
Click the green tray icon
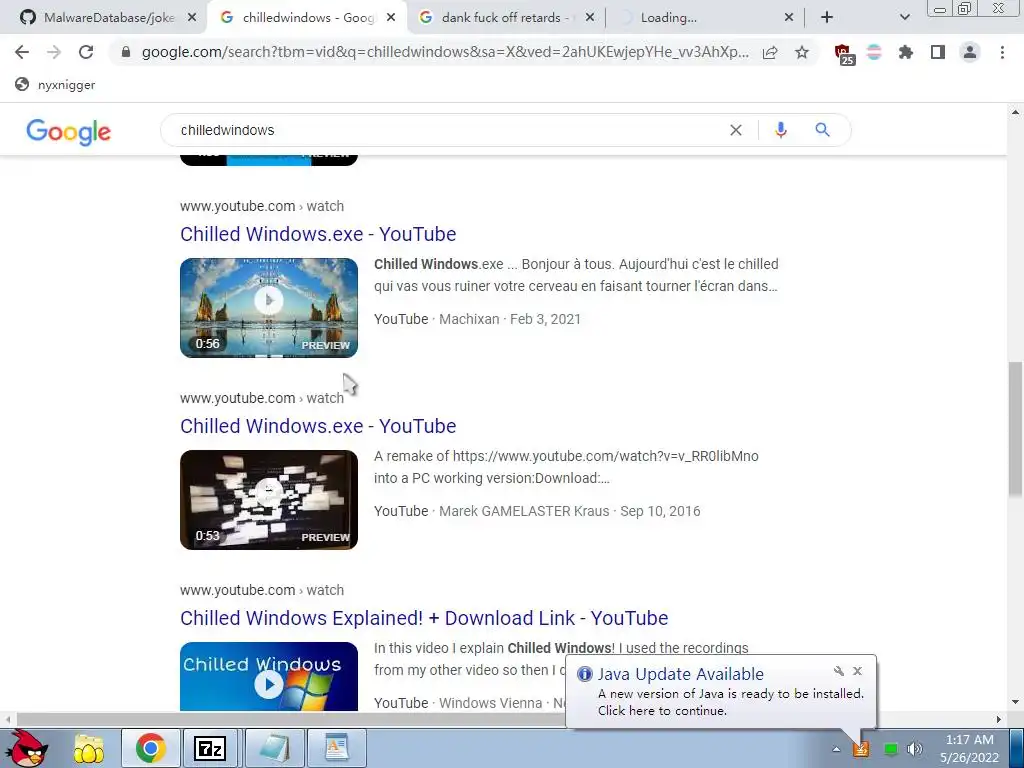click(x=890, y=749)
